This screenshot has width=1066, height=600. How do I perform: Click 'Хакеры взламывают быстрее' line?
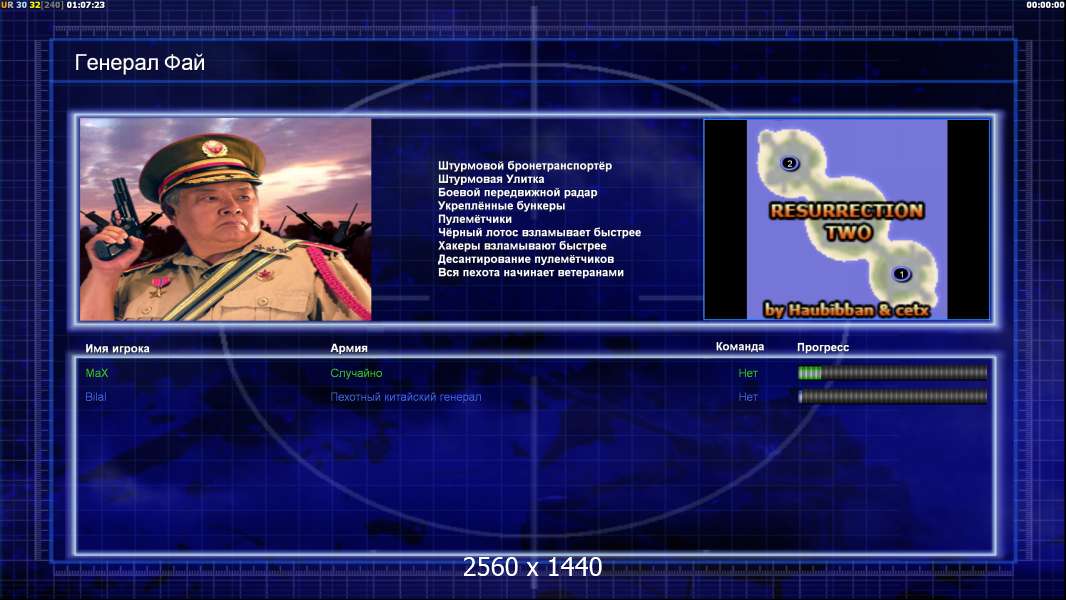pyautogui.click(x=522, y=246)
